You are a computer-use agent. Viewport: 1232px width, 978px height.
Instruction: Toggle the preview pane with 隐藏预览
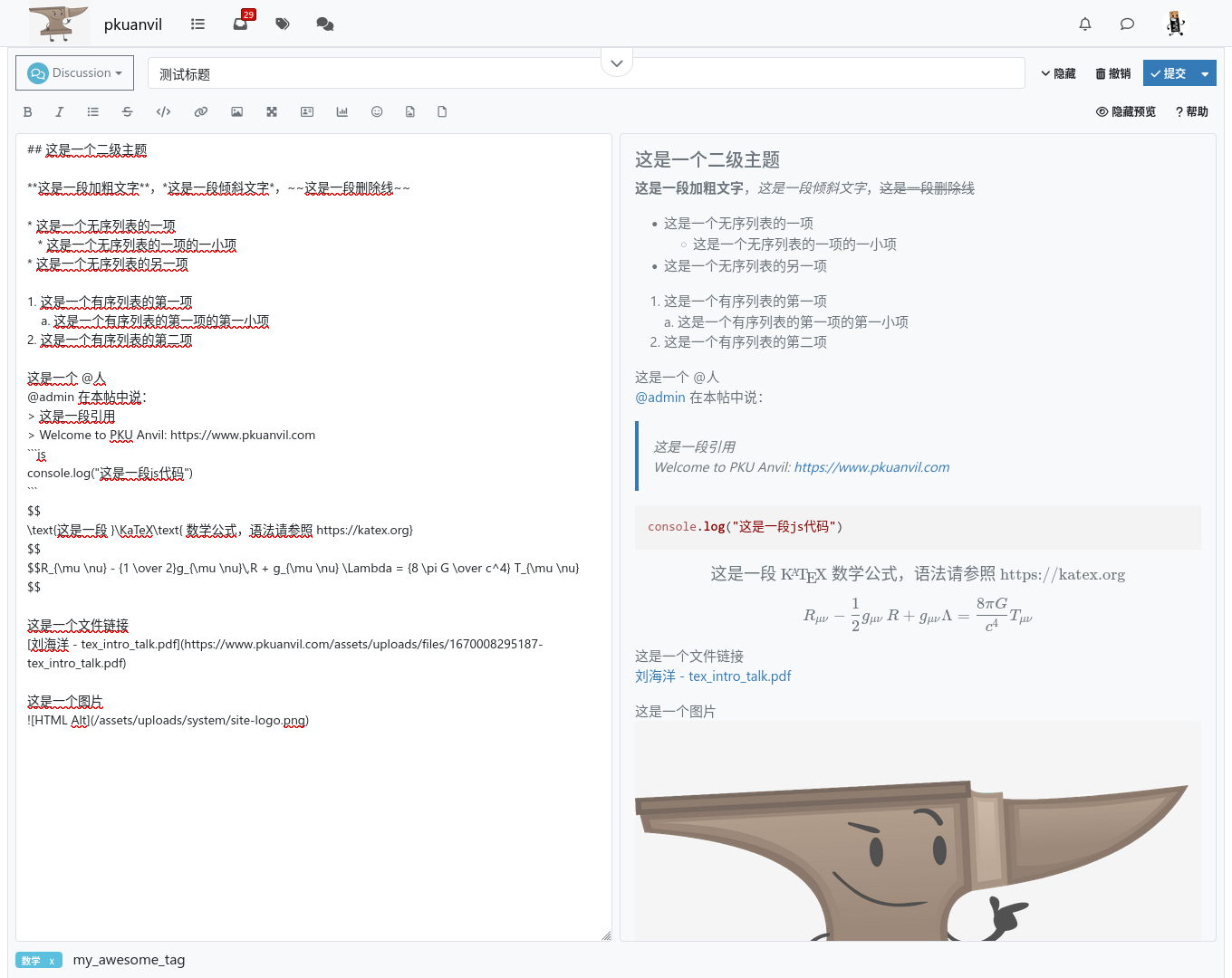coord(1126,112)
